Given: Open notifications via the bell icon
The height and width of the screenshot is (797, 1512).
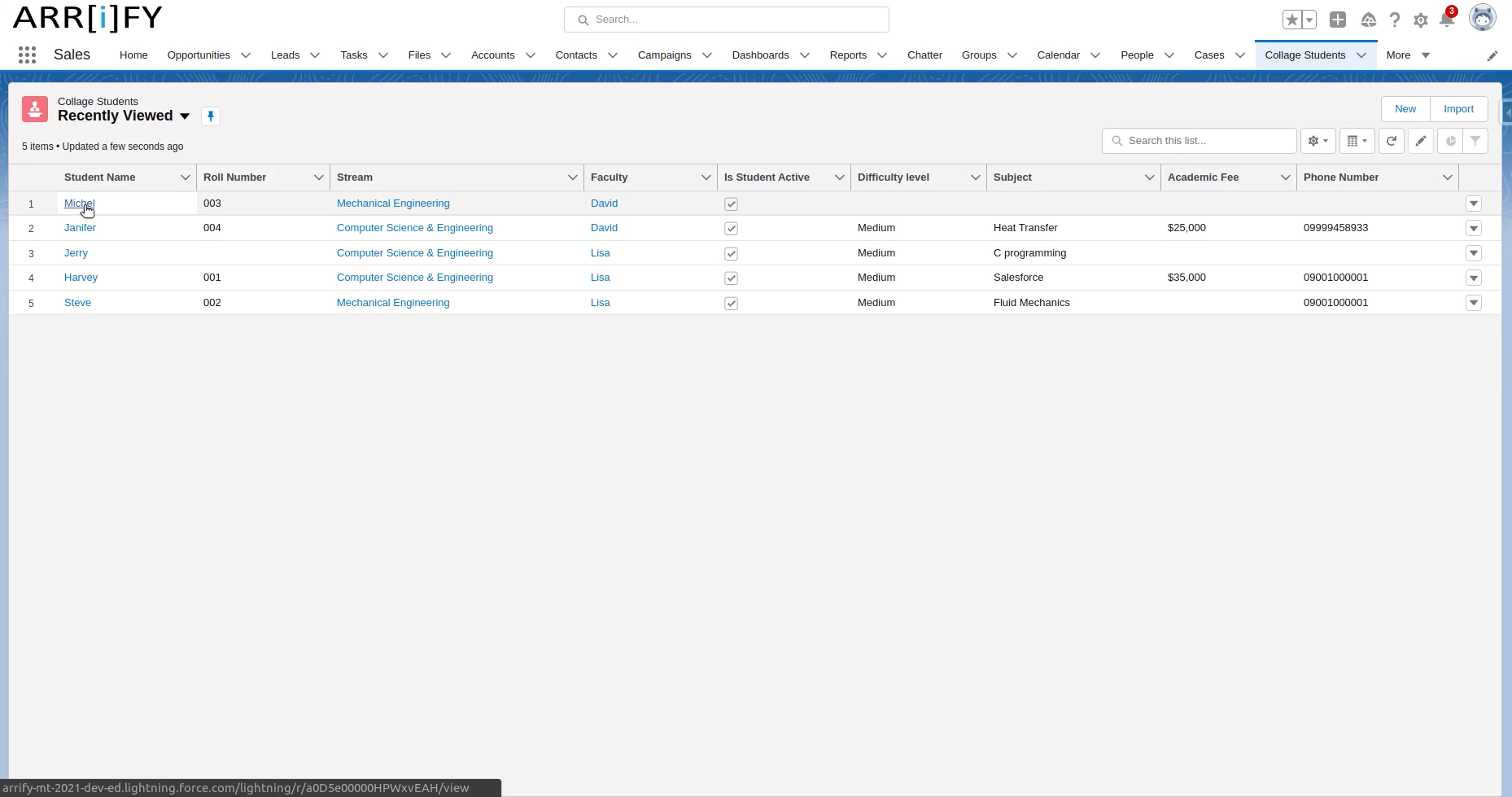Looking at the screenshot, I should (x=1448, y=19).
